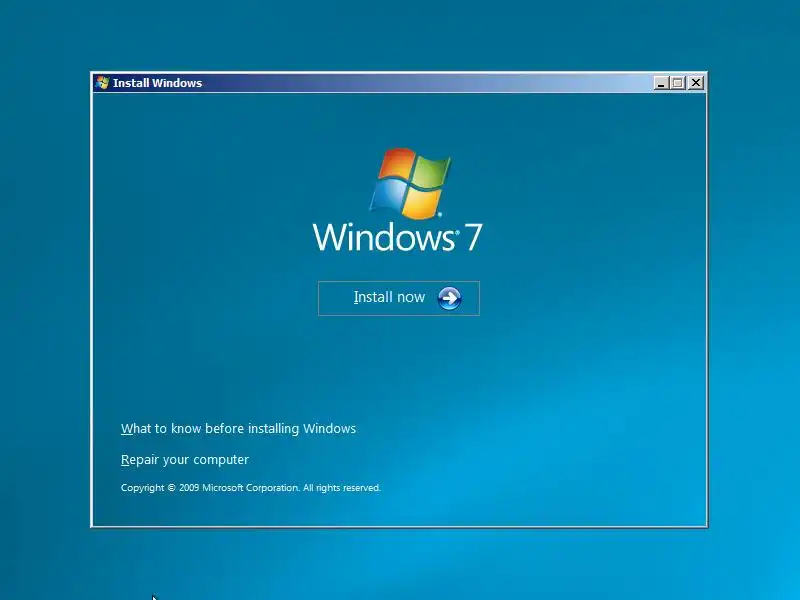The height and width of the screenshot is (600, 800).
Task: Maximize the Install Windows window
Action: pyautogui.click(x=678, y=83)
